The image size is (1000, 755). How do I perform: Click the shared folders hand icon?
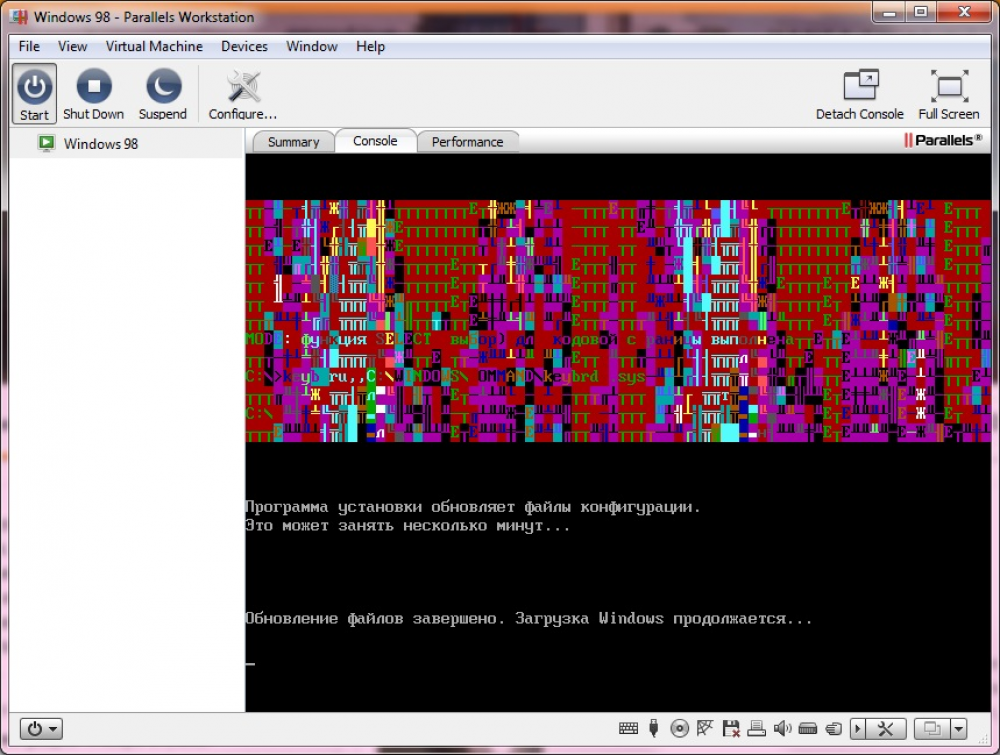tap(834, 728)
